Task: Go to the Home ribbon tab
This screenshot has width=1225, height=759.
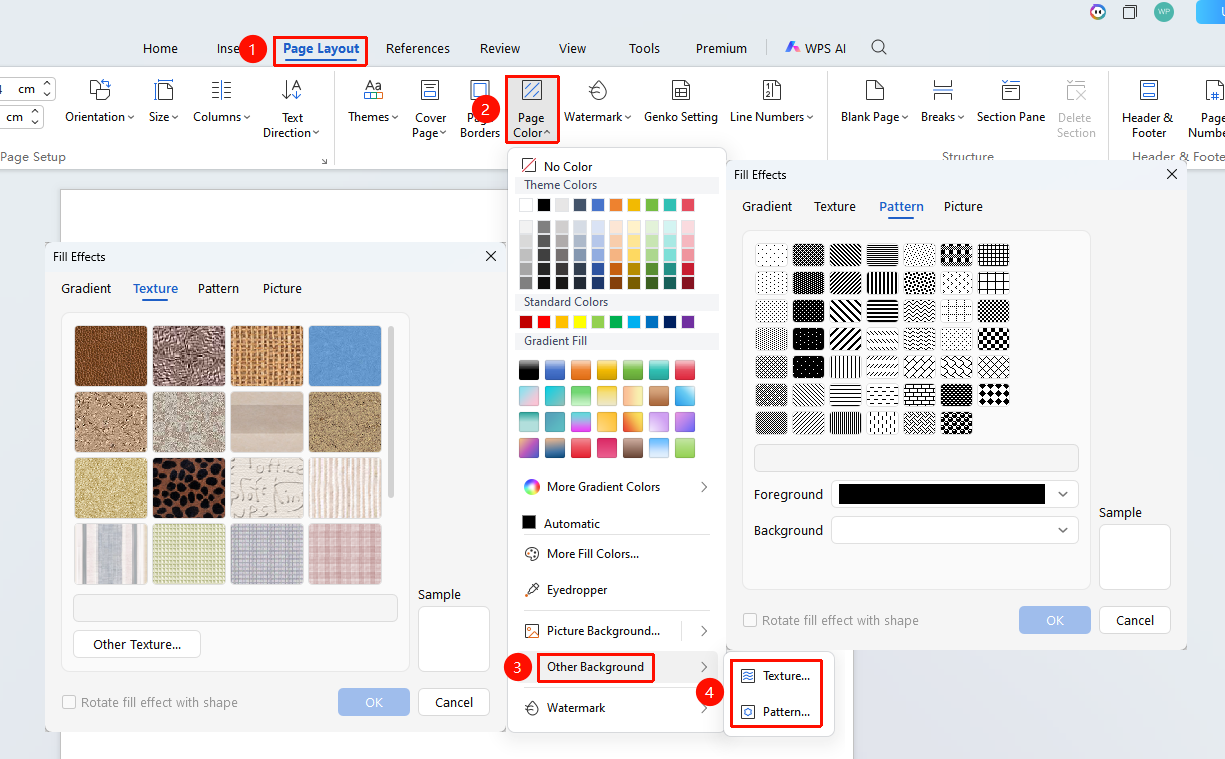Action: click(x=160, y=48)
